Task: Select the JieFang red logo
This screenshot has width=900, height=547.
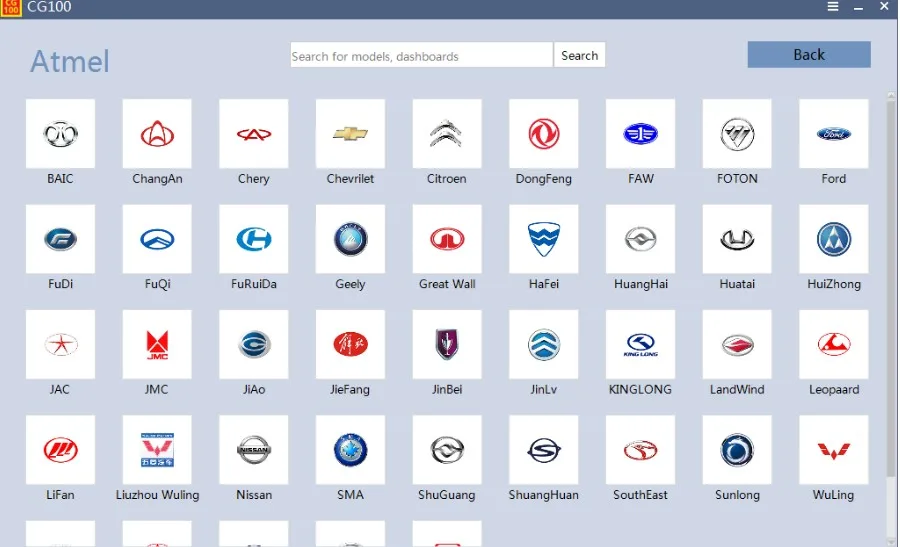Action: click(x=350, y=344)
